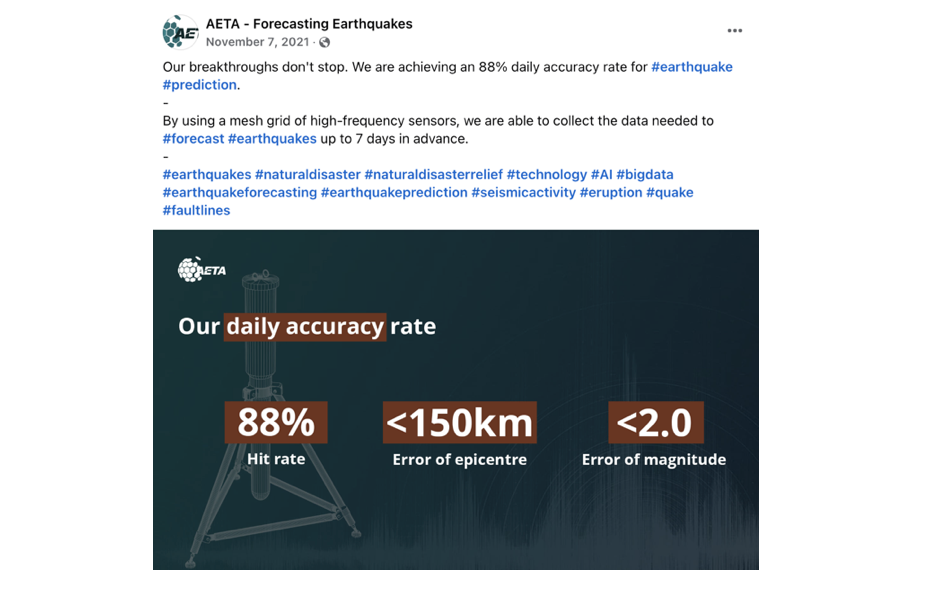
Task: Click the #seismicactivity hashtag
Action: tap(523, 193)
